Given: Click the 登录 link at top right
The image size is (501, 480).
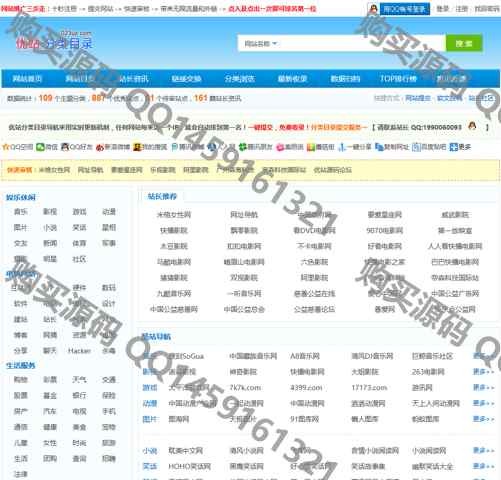Looking at the screenshot, I should click(x=443, y=9).
